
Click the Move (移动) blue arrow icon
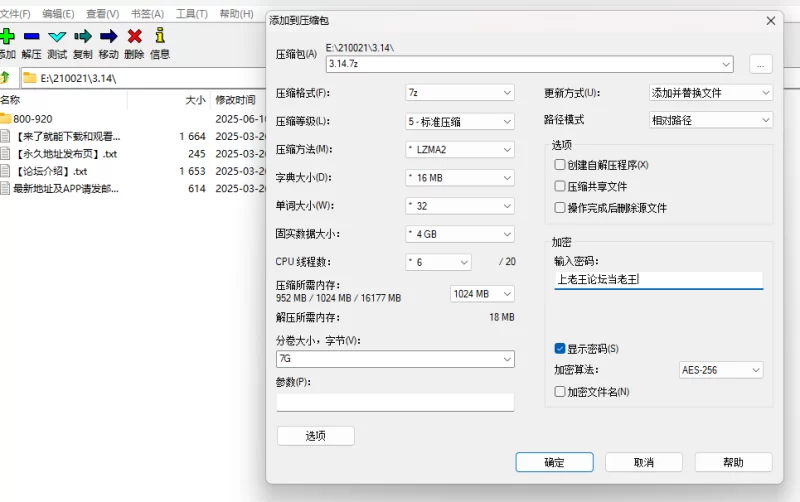pos(108,36)
